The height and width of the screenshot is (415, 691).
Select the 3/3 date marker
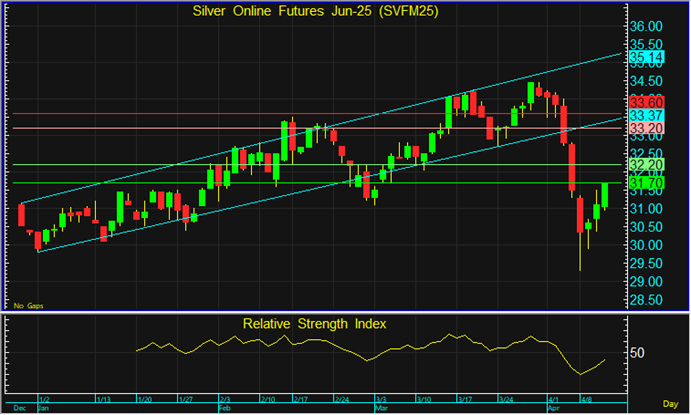(x=381, y=400)
